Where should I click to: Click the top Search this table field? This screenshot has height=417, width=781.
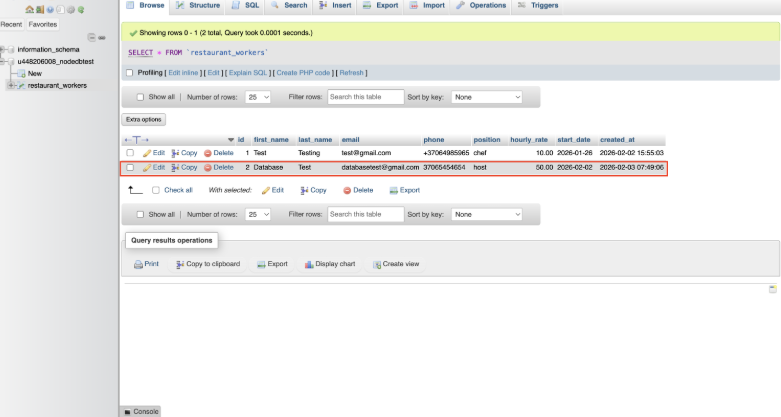(364, 97)
